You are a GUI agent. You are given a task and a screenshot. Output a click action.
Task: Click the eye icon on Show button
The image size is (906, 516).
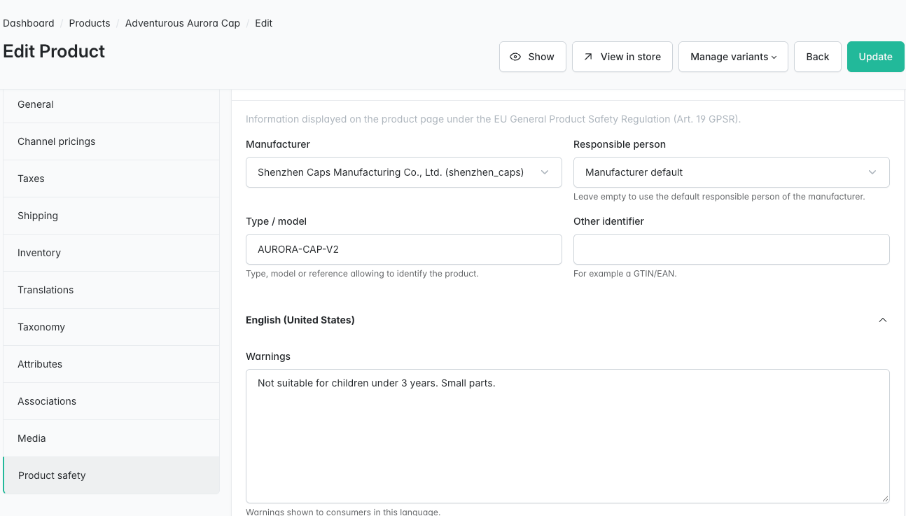[x=515, y=57]
